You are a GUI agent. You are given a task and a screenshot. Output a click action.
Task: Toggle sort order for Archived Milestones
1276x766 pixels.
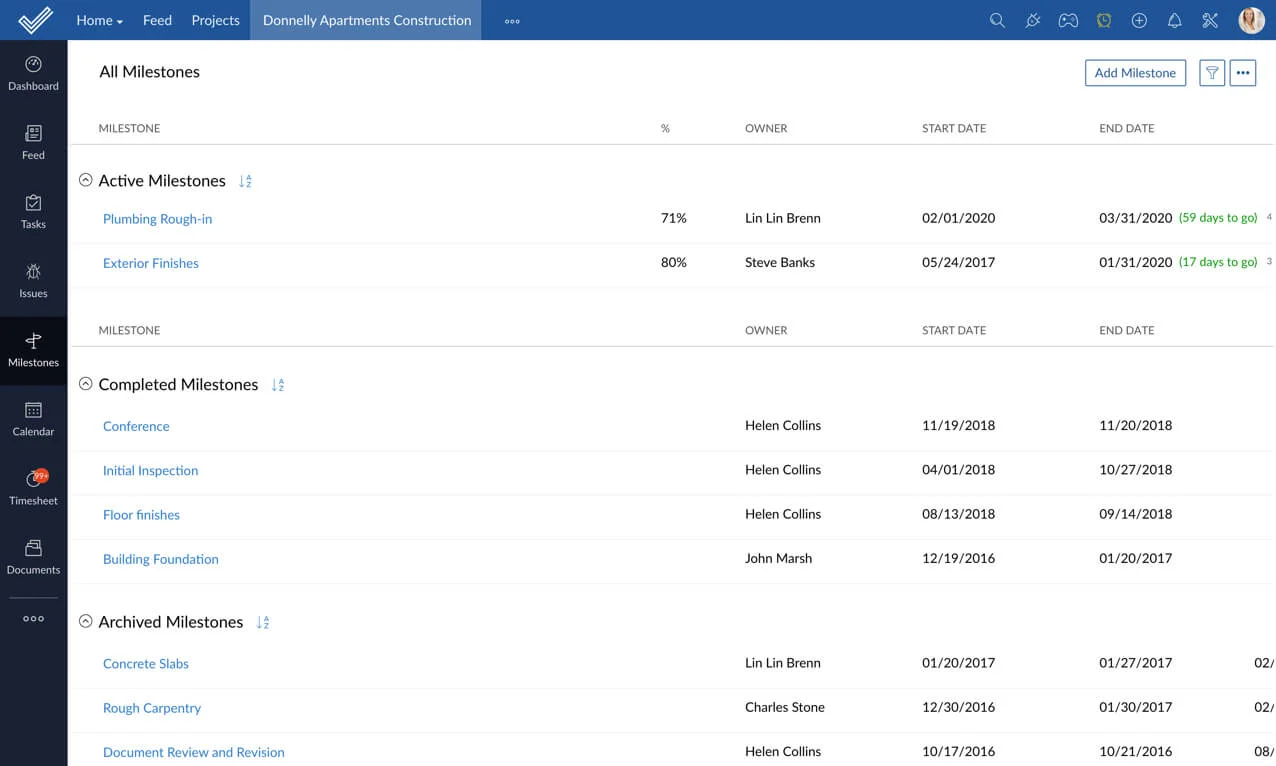[x=263, y=622]
